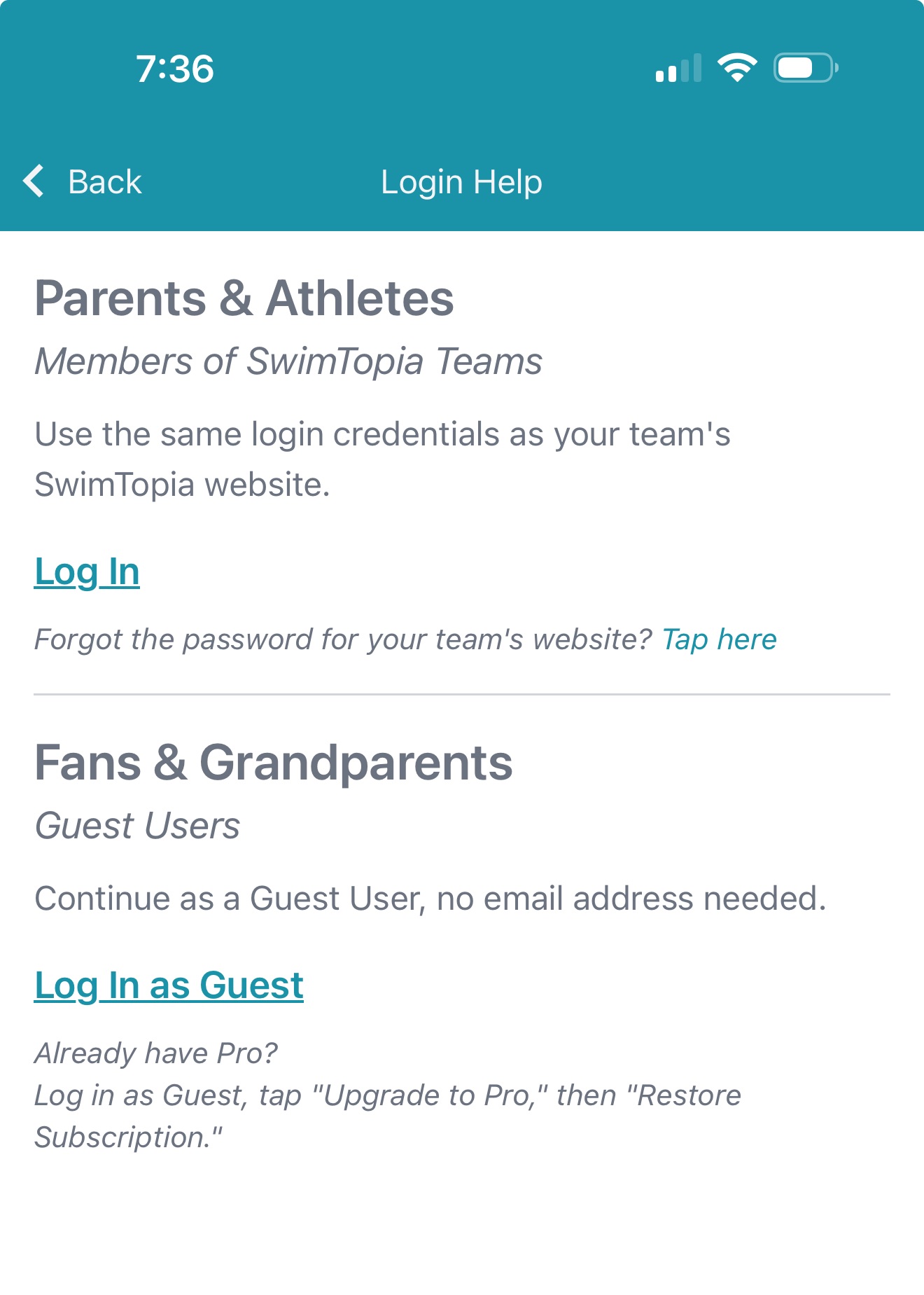Tap the Continue as a Guest User text
Image resolution: width=924 pixels, height=1295 pixels.
tap(430, 899)
